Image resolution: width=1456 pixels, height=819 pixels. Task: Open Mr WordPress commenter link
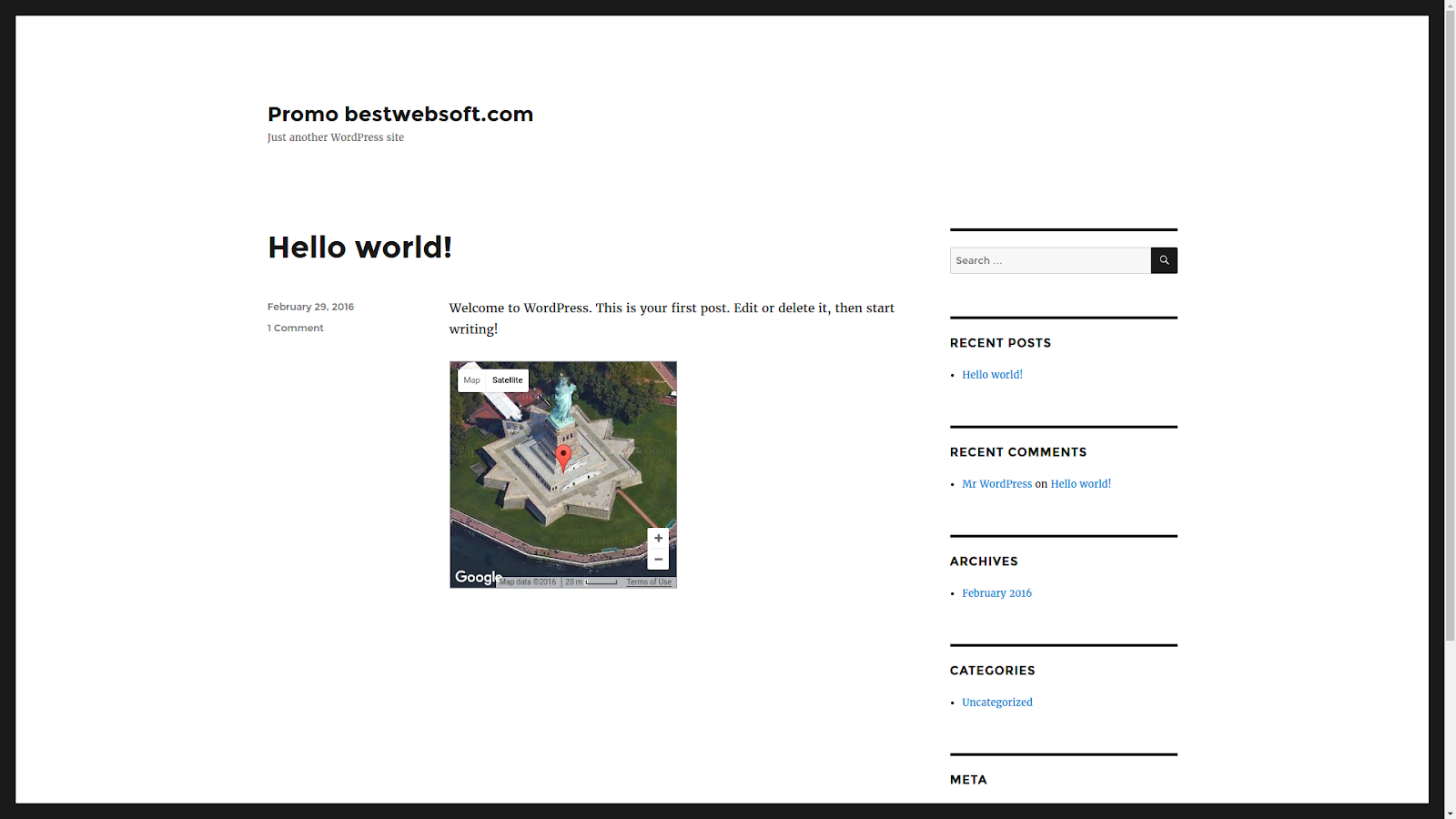point(996,484)
